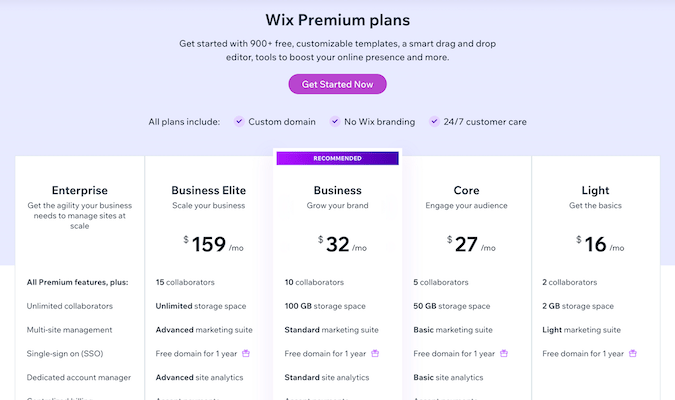Choose the Business plan title
Screen dimensions: 675x400
[x=337, y=190]
